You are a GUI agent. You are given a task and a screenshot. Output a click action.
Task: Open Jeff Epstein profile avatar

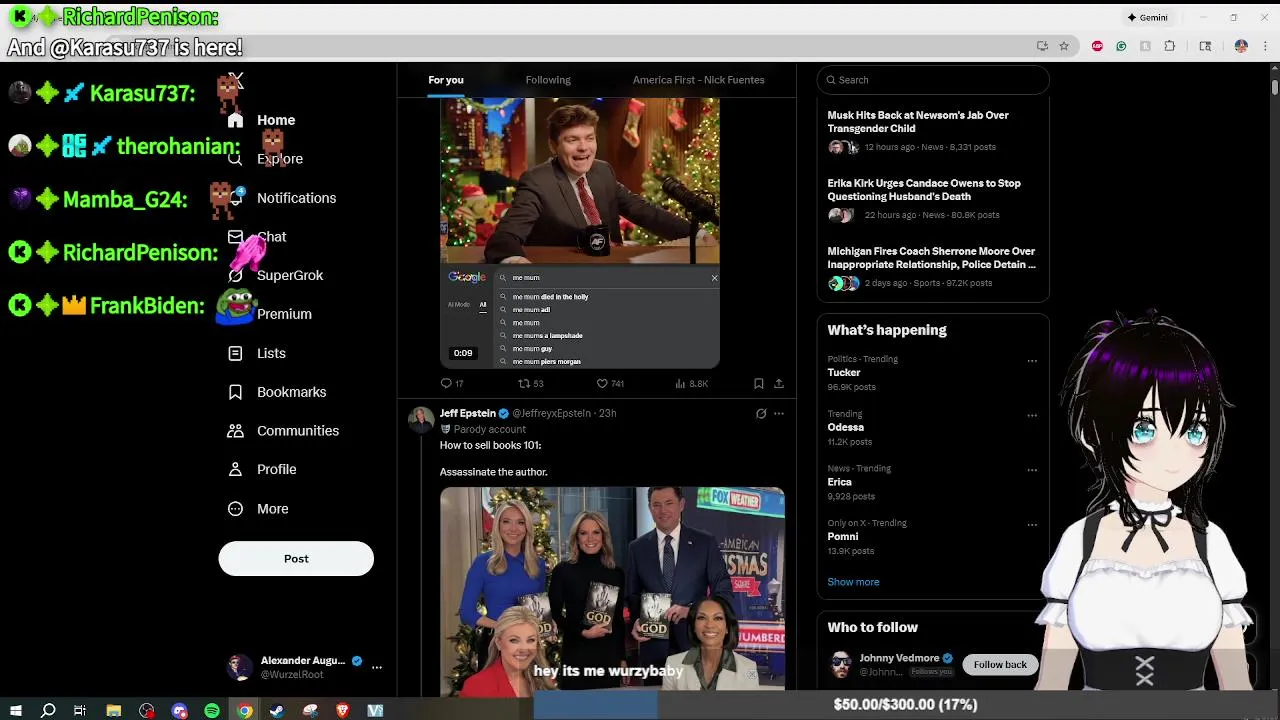point(421,420)
